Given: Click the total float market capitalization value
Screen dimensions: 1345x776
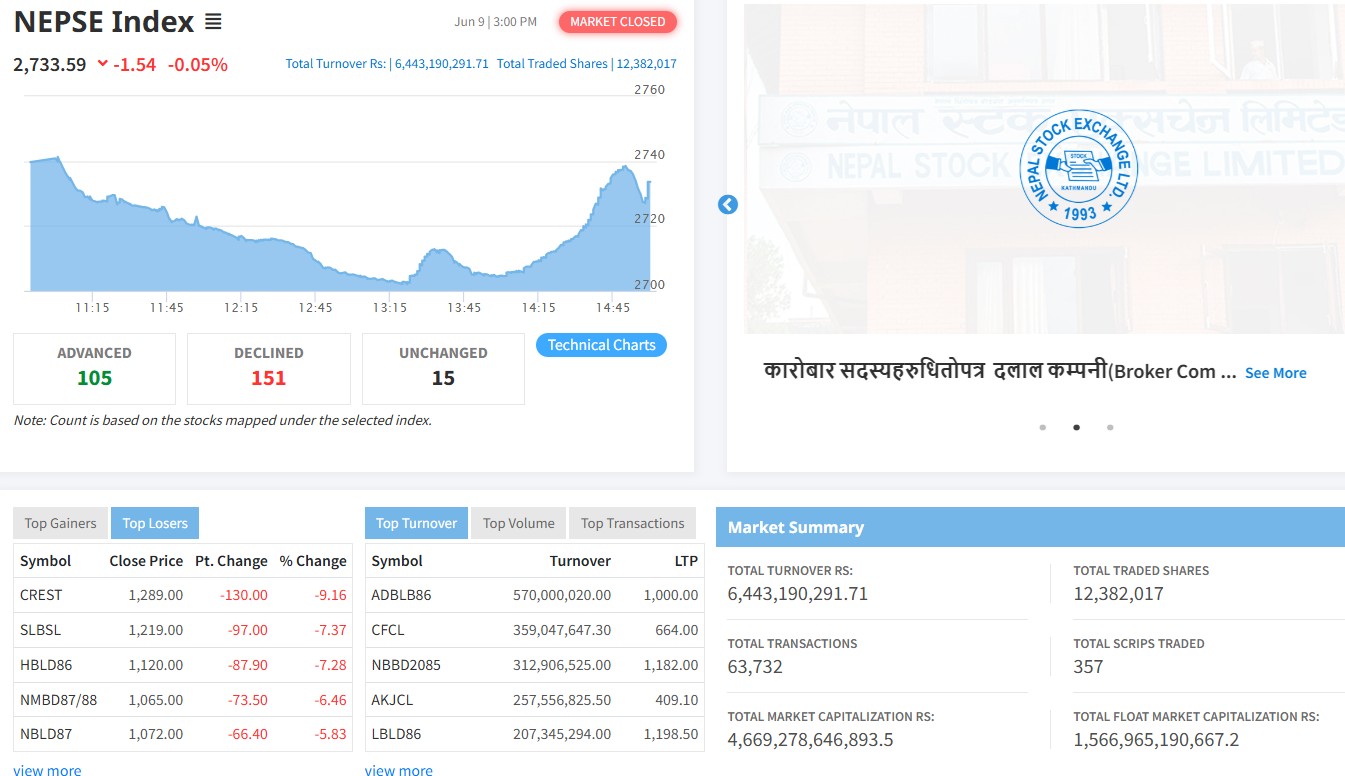Looking at the screenshot, I should coord(1156,740).
